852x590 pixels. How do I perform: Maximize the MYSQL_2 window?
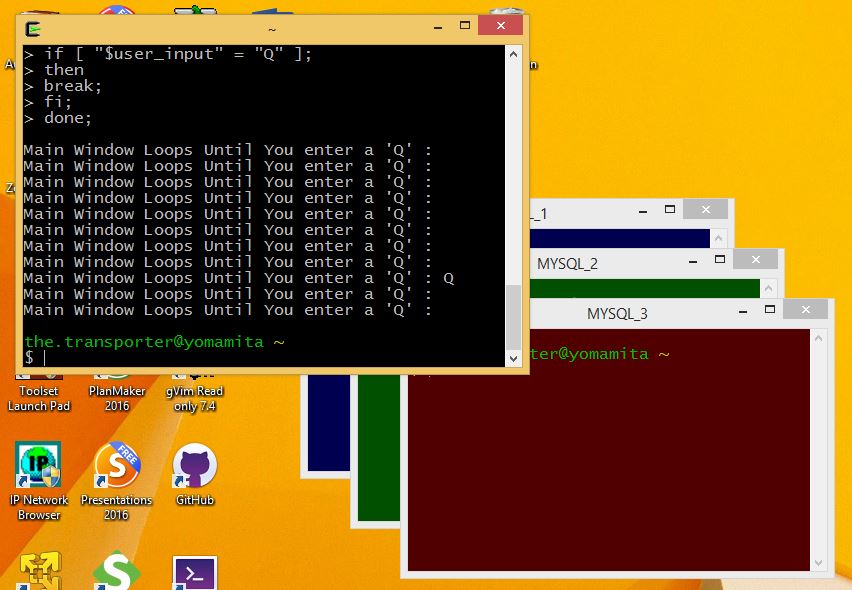(x=719, y=259)
